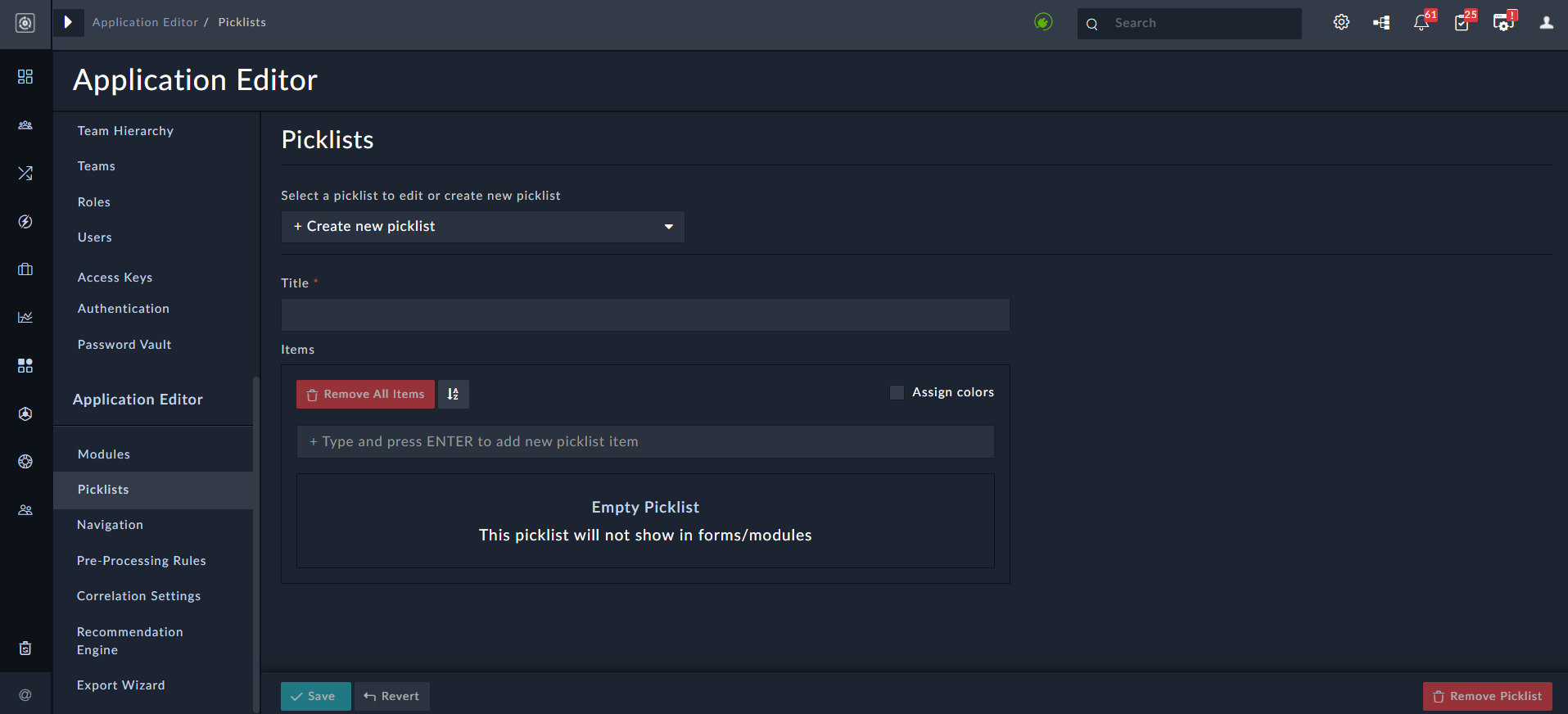
Task: Open Correlation Settings in side menu
Action: 138,596
